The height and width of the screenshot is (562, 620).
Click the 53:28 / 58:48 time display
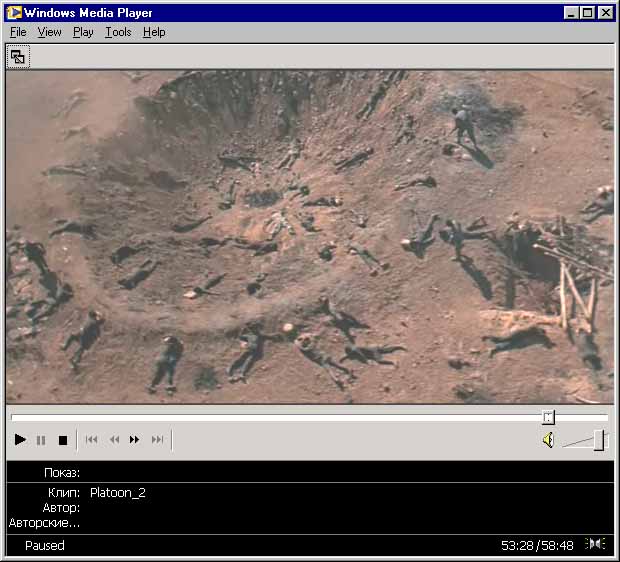(x=537, y=546)
